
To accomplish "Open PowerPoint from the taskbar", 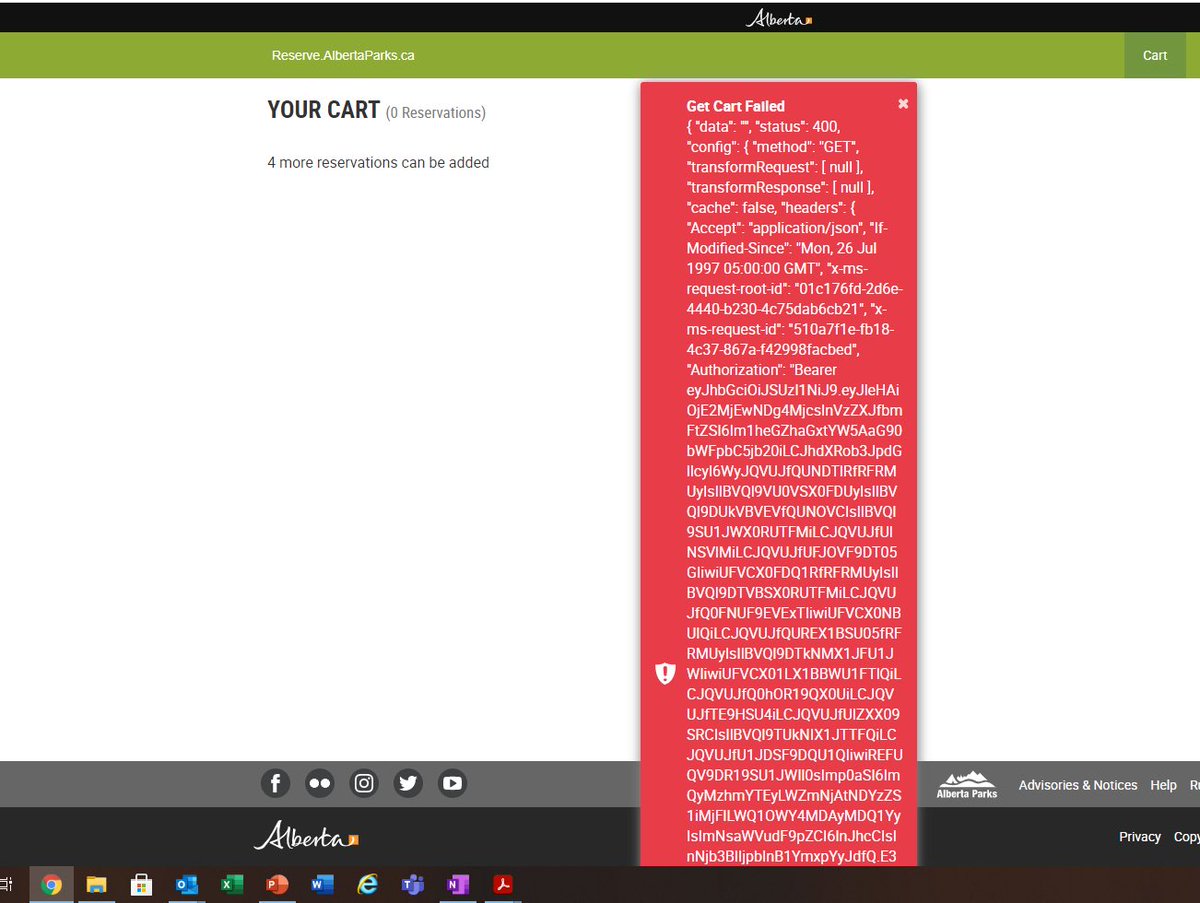I will pos(277,884).
